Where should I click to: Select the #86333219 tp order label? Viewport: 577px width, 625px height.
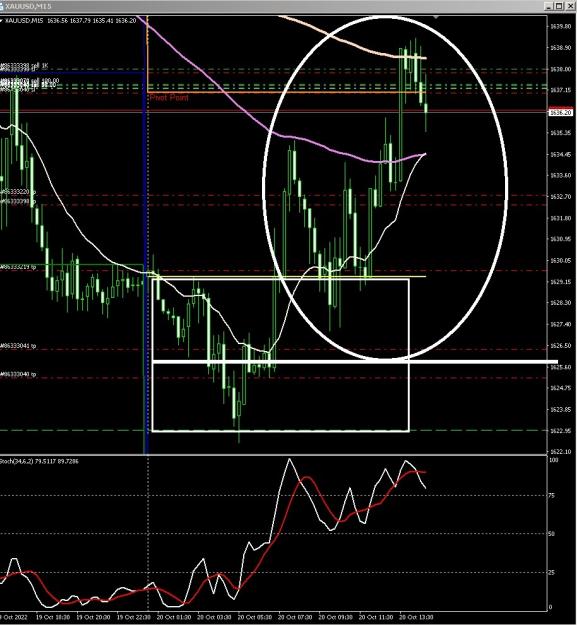click(x=18, y=267)
